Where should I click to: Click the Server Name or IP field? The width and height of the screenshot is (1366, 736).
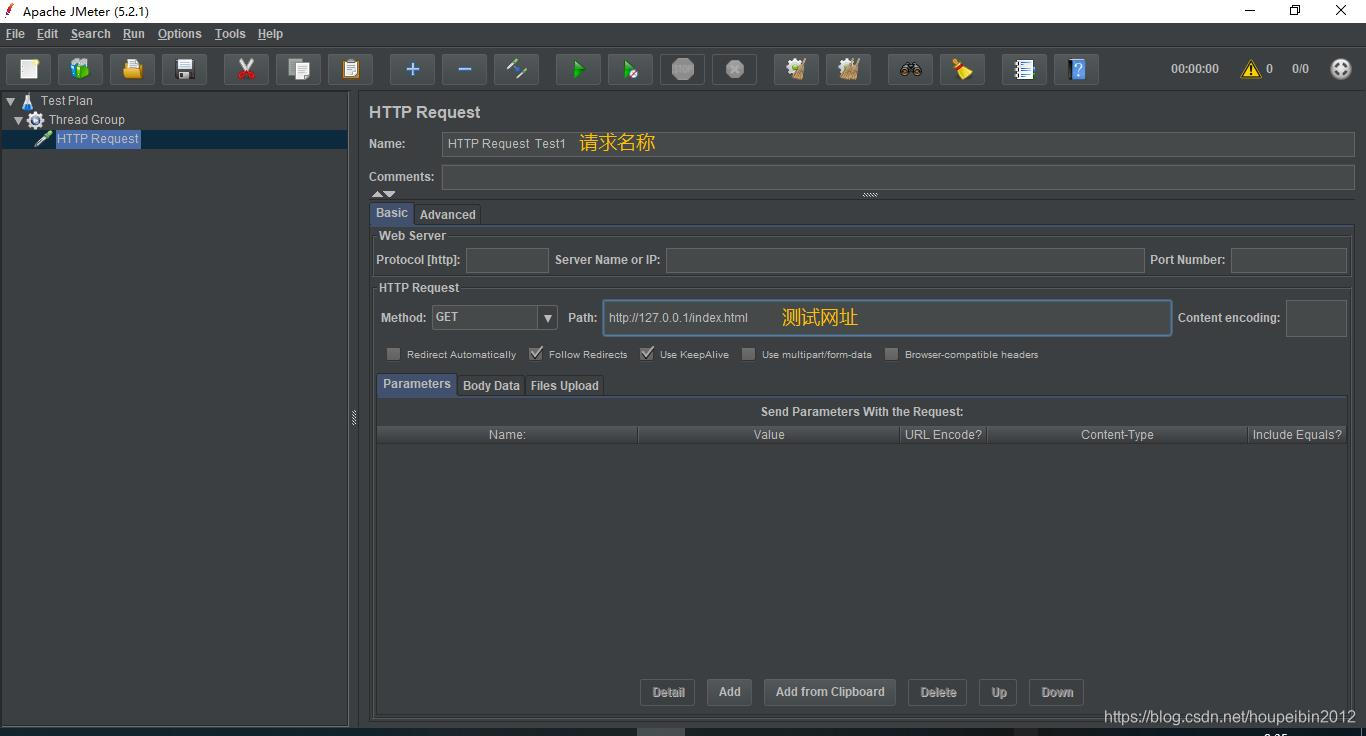(x=905, y=260)
